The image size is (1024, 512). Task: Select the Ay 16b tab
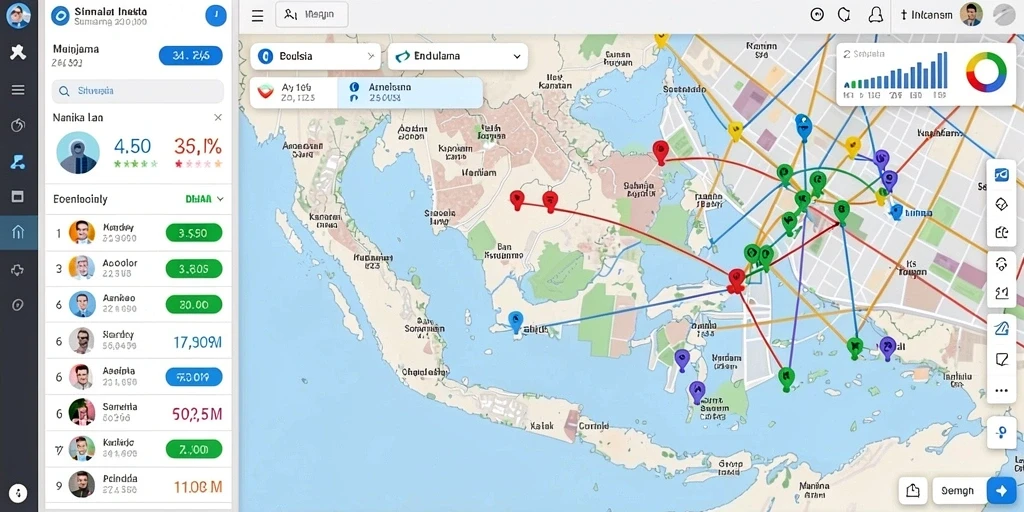point(294,91)
